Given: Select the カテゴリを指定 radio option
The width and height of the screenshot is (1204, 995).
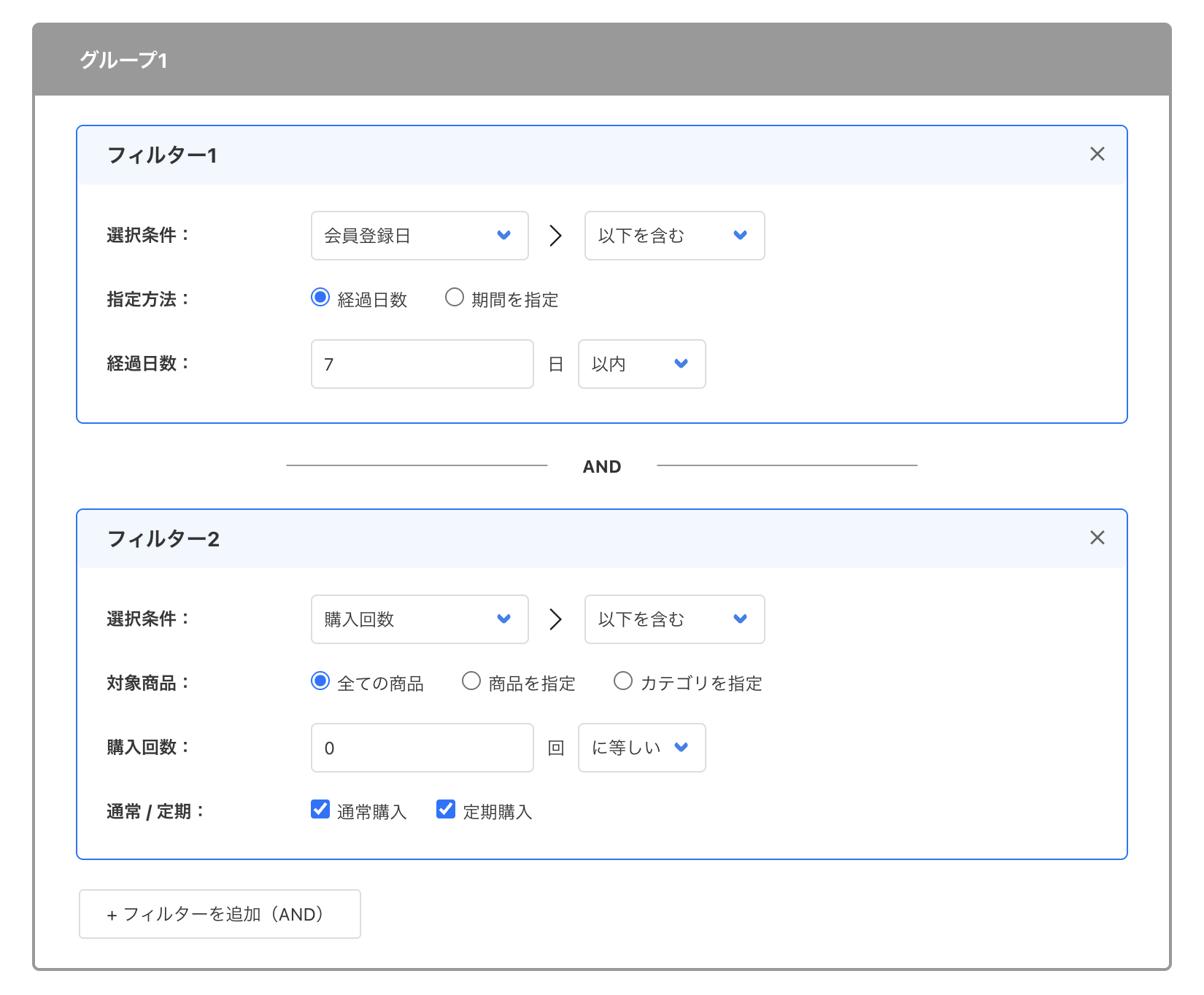Looking at the screenshot, I should pos(624,681).
